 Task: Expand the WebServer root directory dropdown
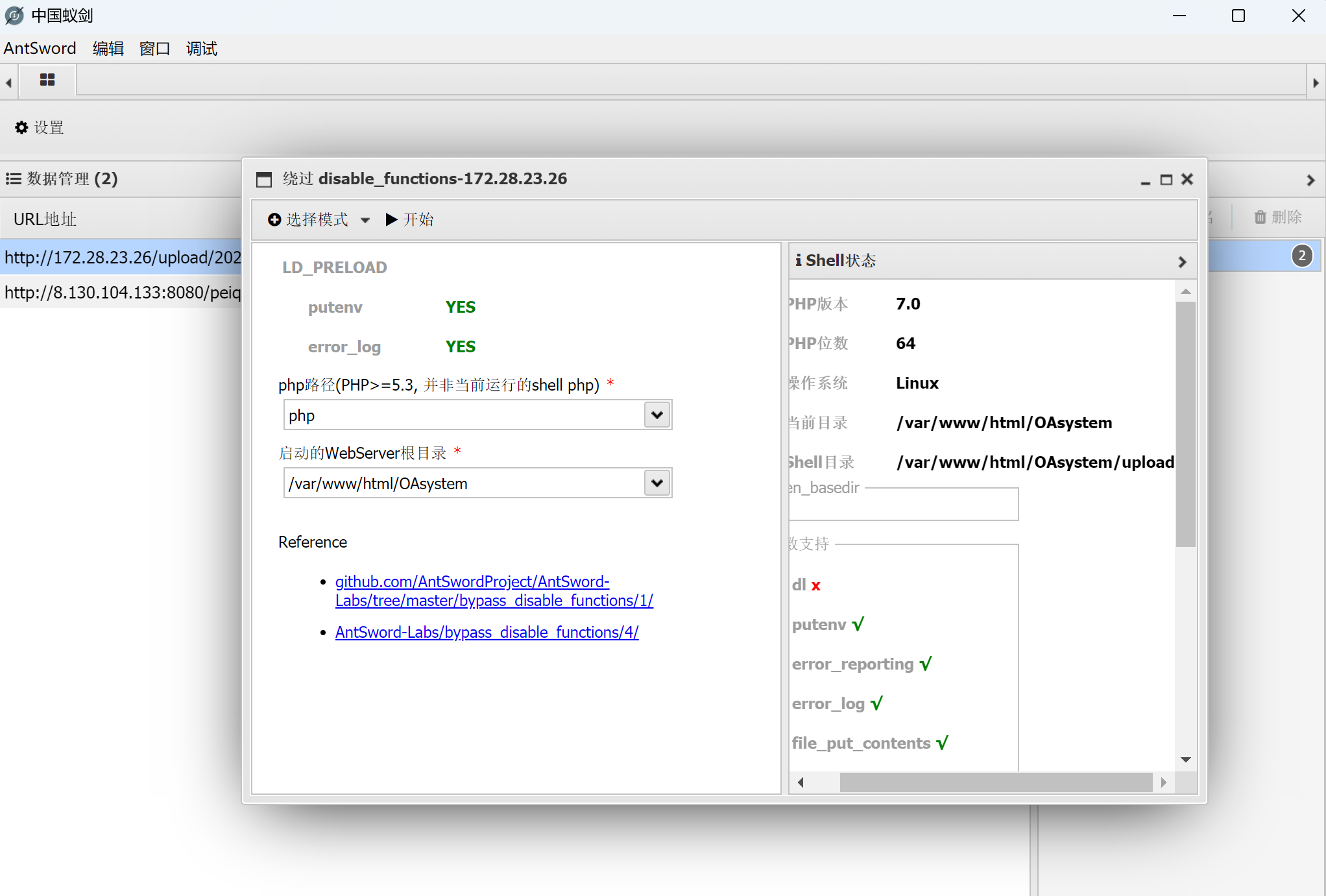(x=657, y=483)
